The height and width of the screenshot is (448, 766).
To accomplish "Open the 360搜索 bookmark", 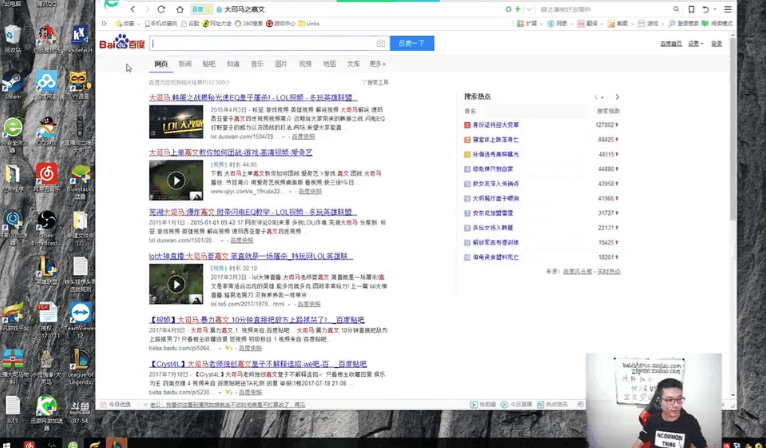I will coord(249,23).
